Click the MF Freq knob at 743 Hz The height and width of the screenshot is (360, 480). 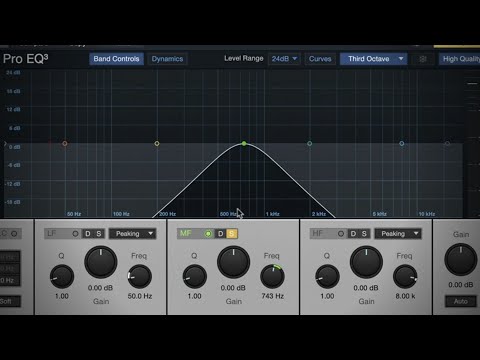click(x=272, y=276)
